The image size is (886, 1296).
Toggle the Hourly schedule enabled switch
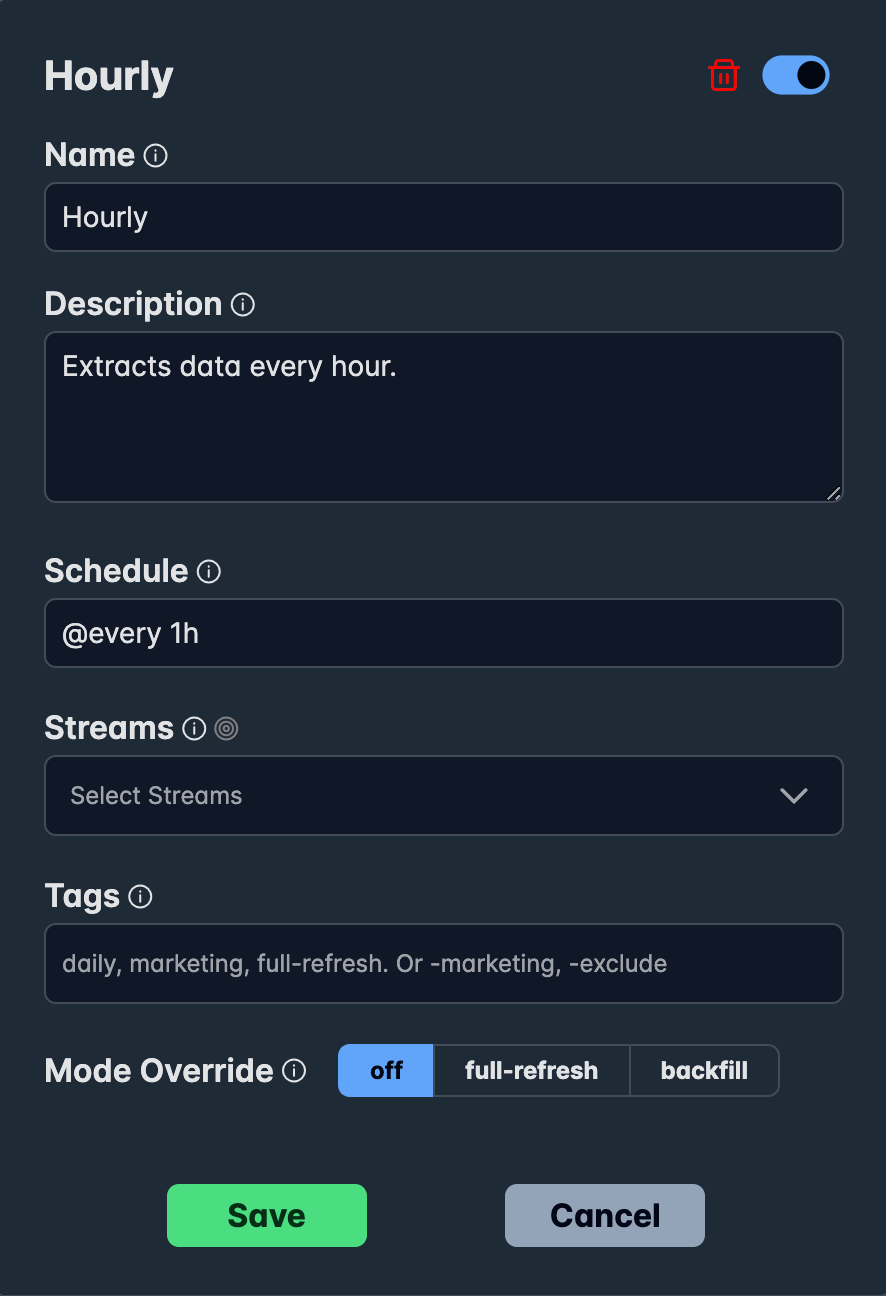tap(796, 76)
